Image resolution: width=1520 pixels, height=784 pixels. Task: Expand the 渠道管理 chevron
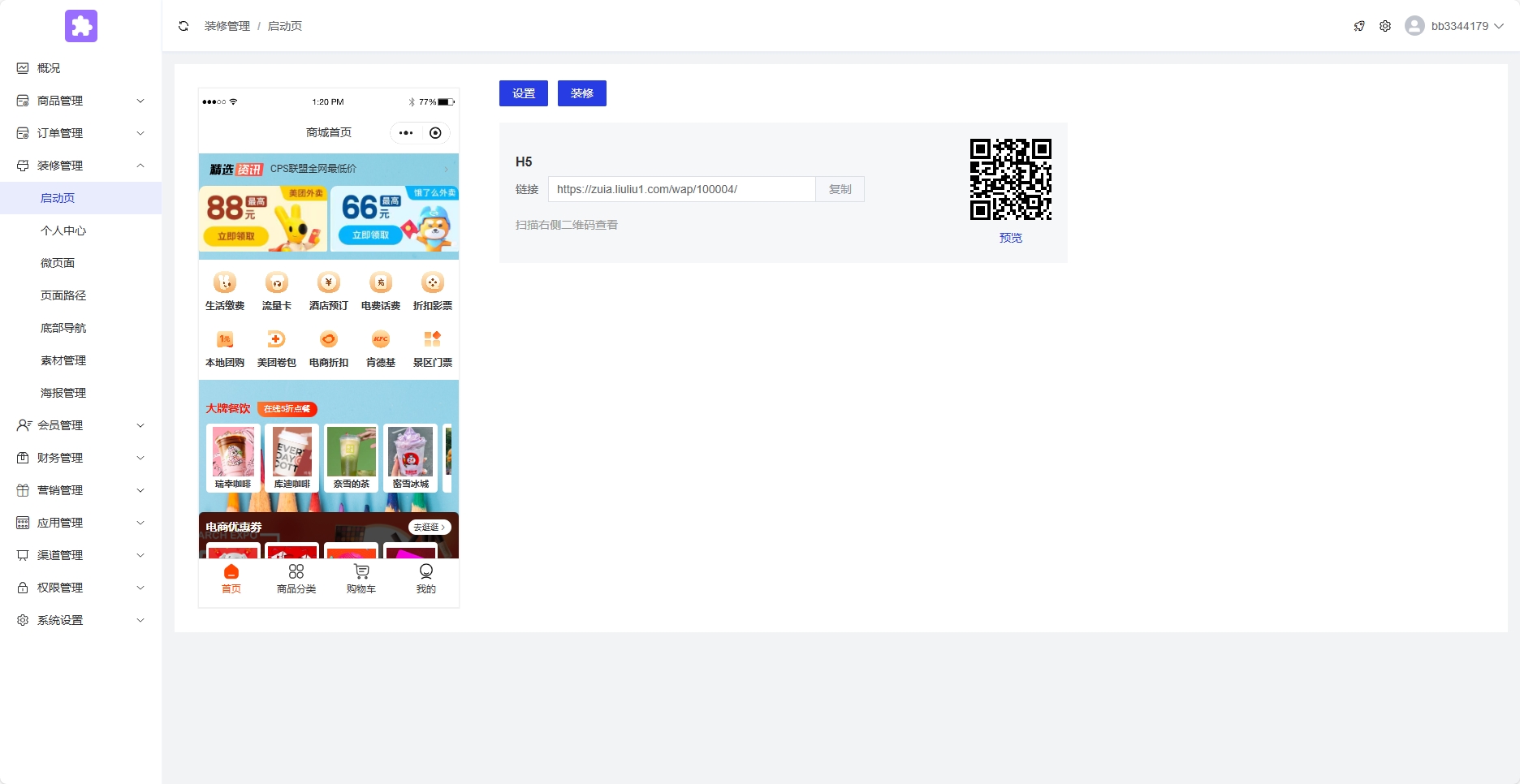click(x=140, y=555)
